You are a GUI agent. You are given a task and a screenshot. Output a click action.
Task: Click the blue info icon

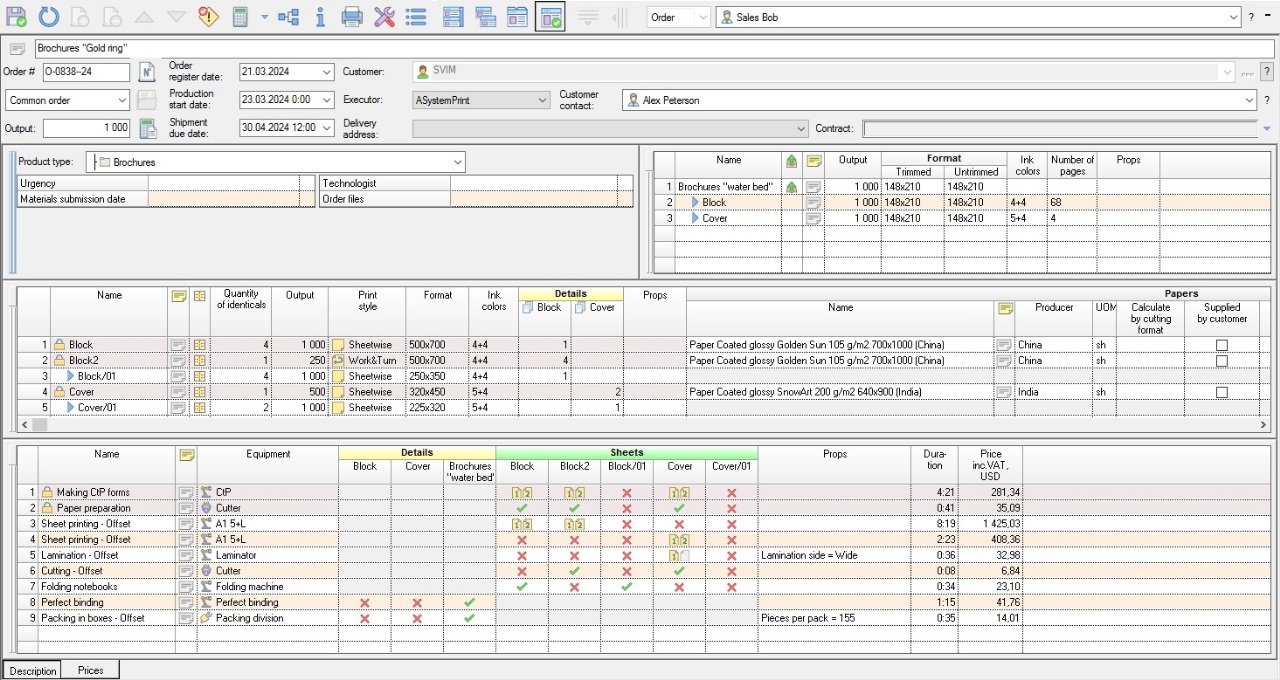[319, 17]
